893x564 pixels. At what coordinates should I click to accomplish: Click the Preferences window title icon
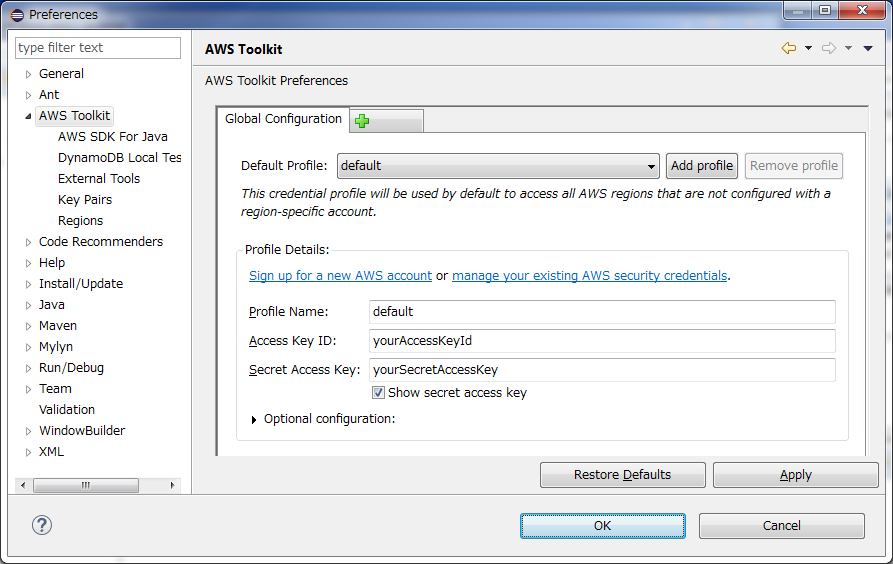click(17, 15)
